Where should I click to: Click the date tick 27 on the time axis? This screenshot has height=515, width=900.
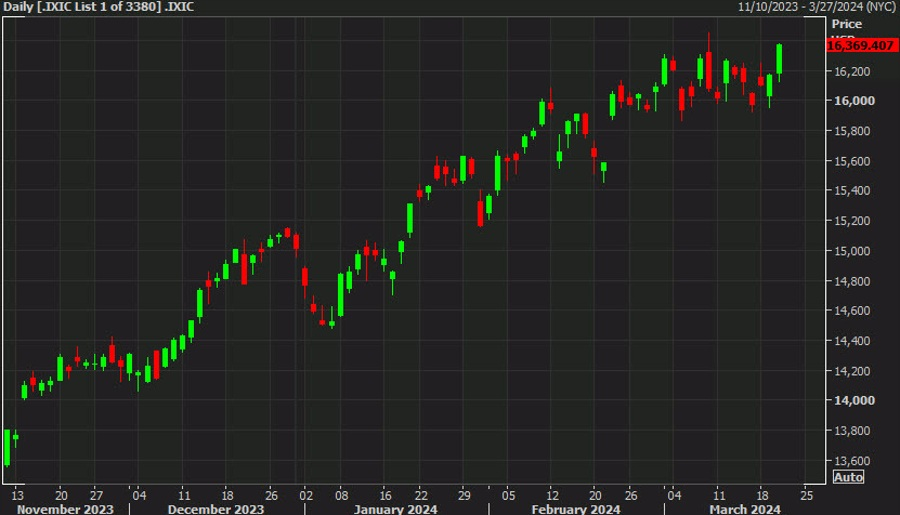[x=96, y=495]
